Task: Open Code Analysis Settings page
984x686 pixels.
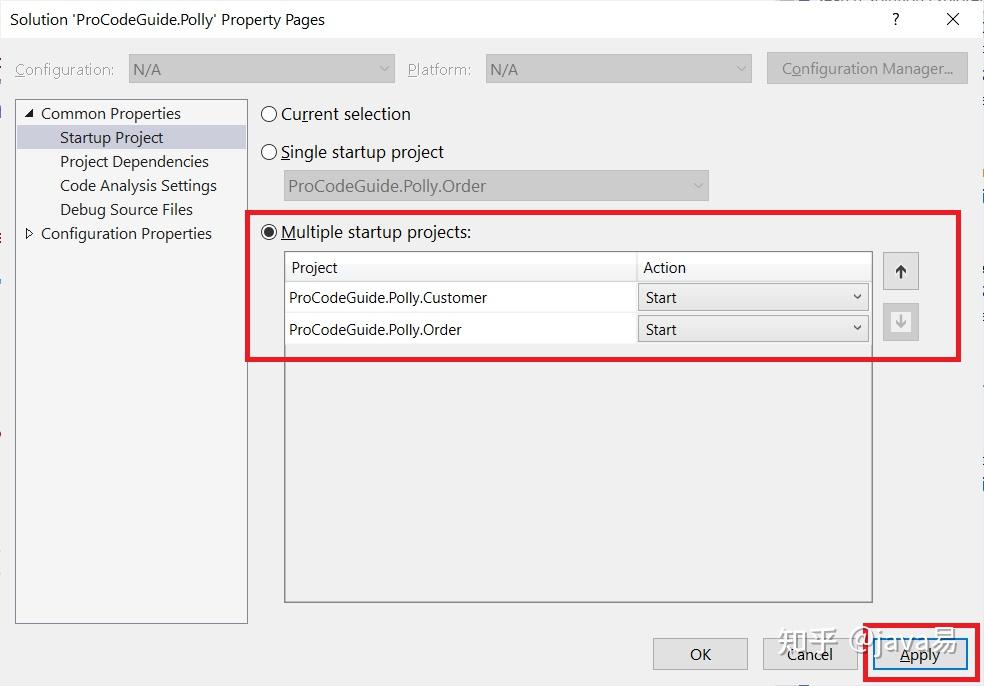Action: pos(138,186)
